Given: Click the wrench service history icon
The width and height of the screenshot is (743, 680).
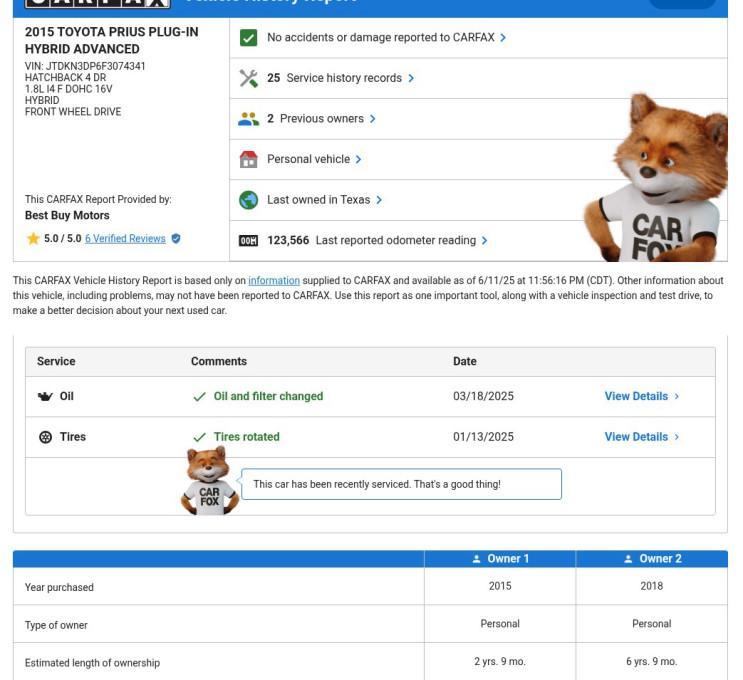Looking at the screenshot, I should (x=248, y=78).
